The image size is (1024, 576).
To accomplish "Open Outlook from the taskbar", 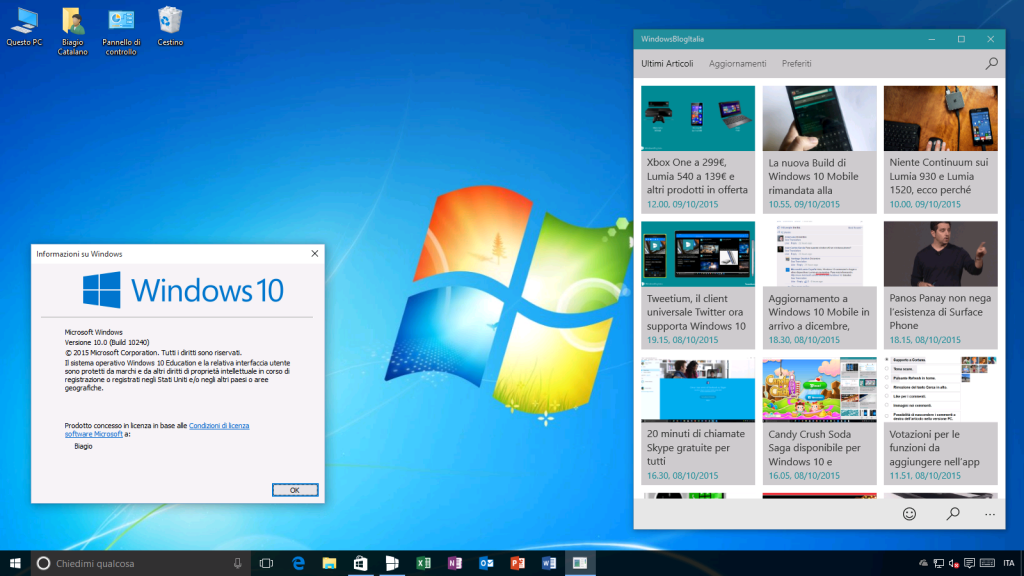I will pyautogui.click(x=486, y=563).
